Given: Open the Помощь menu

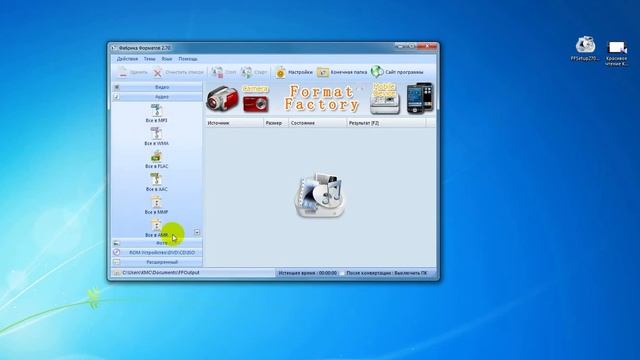Looking at the screenshot, I should [188, 59].
